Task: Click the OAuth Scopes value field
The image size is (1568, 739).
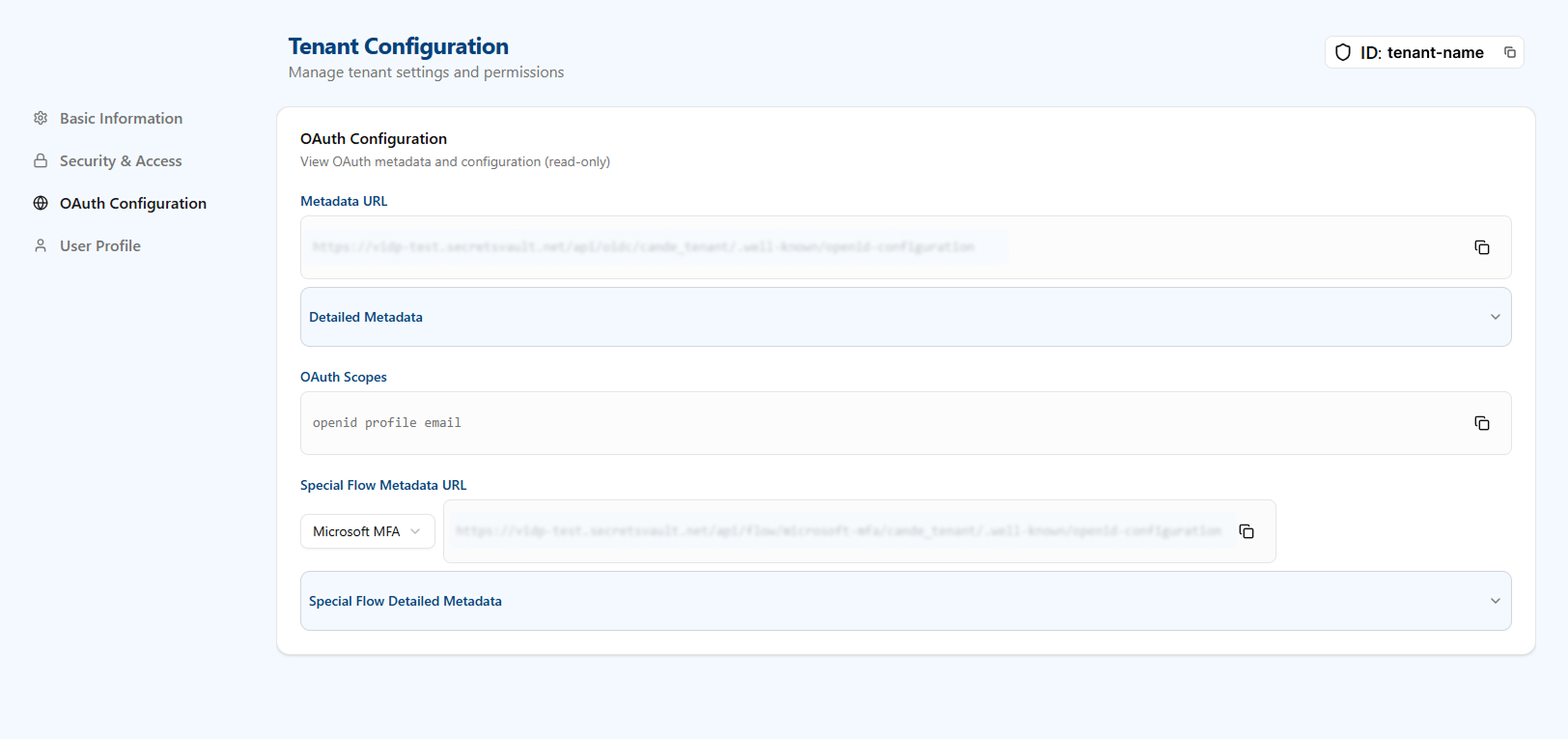Action: coord(906,423)
